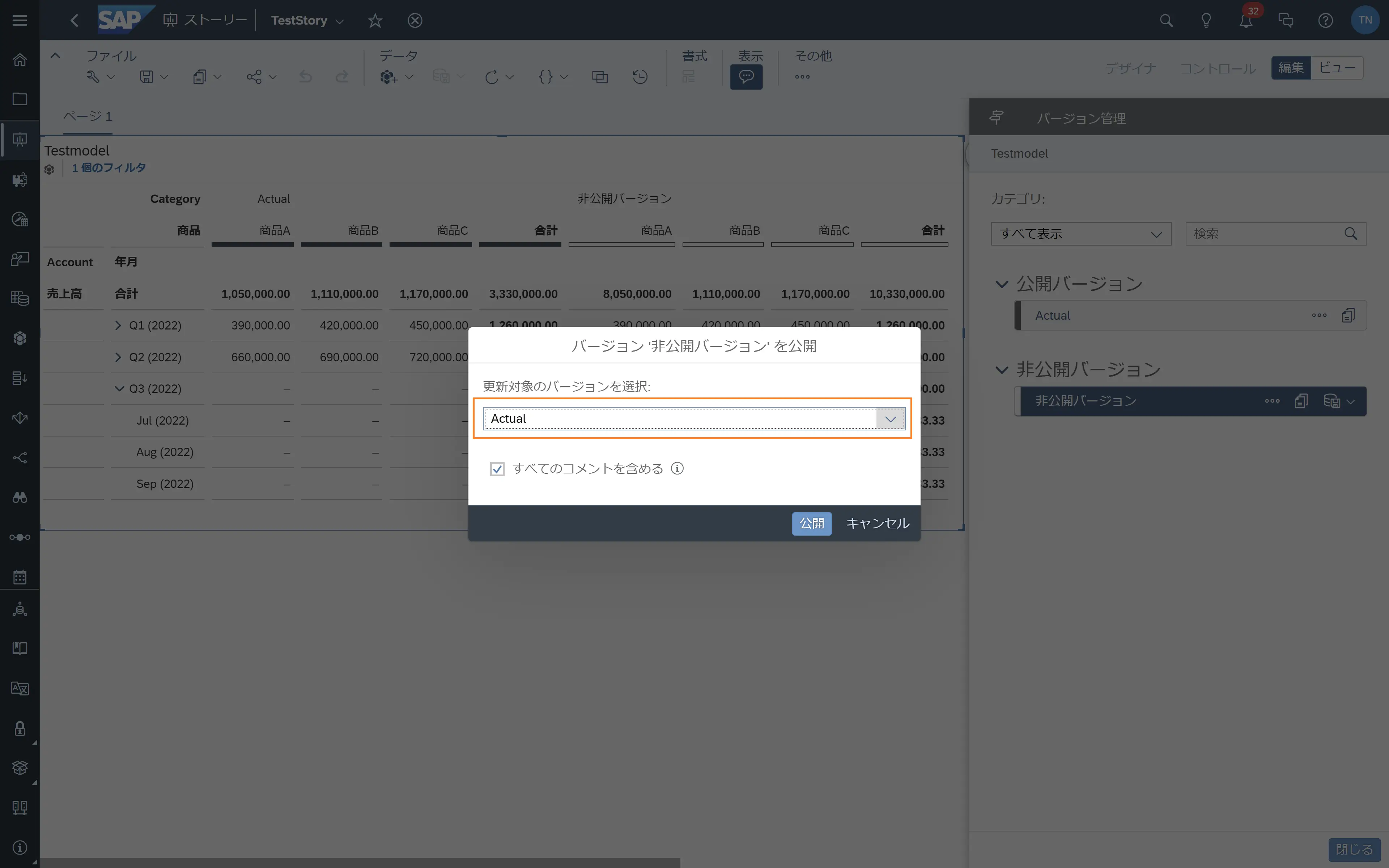Screen dimensions: 1389x868
Task: Open the binoculars icon in sidebar
Action: (x=20, y=497)
